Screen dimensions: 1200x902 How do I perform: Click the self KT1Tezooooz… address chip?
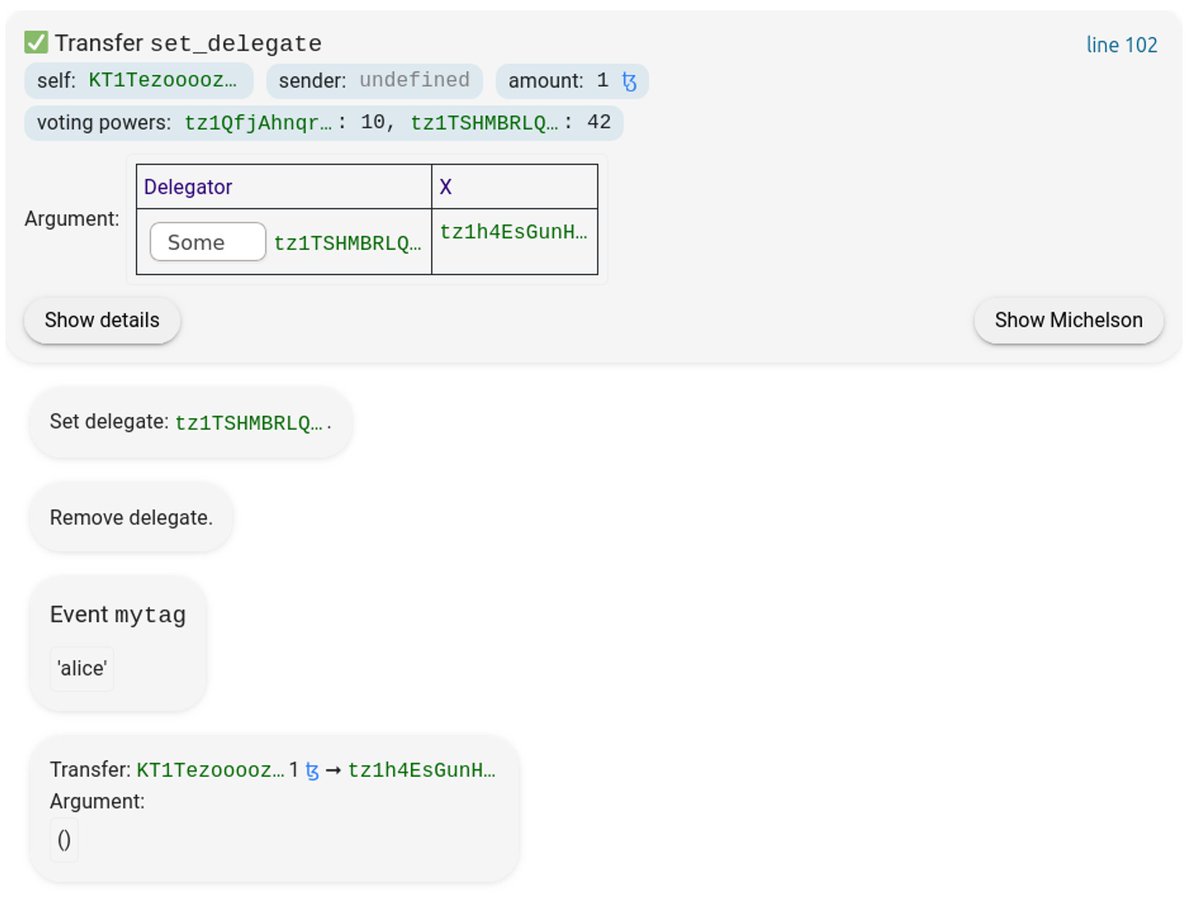click(139, 81)
